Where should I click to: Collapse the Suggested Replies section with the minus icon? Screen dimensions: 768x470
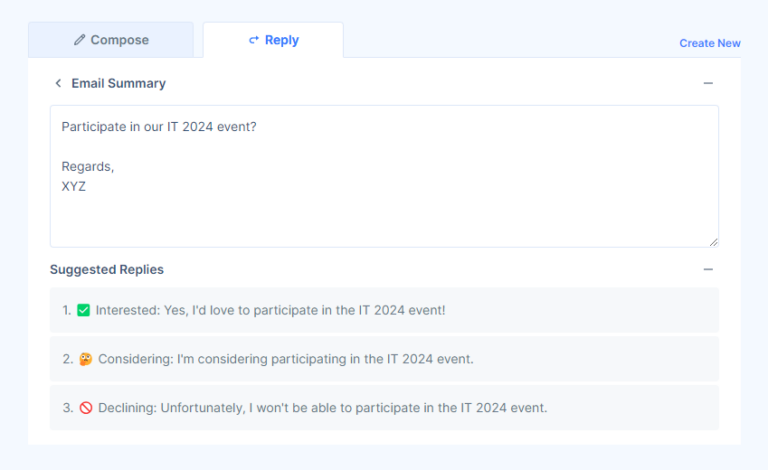(708, 269)
